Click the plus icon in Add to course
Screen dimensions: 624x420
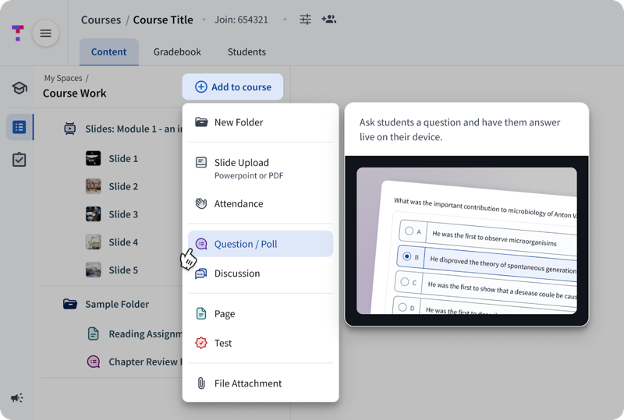coord(201,87)
